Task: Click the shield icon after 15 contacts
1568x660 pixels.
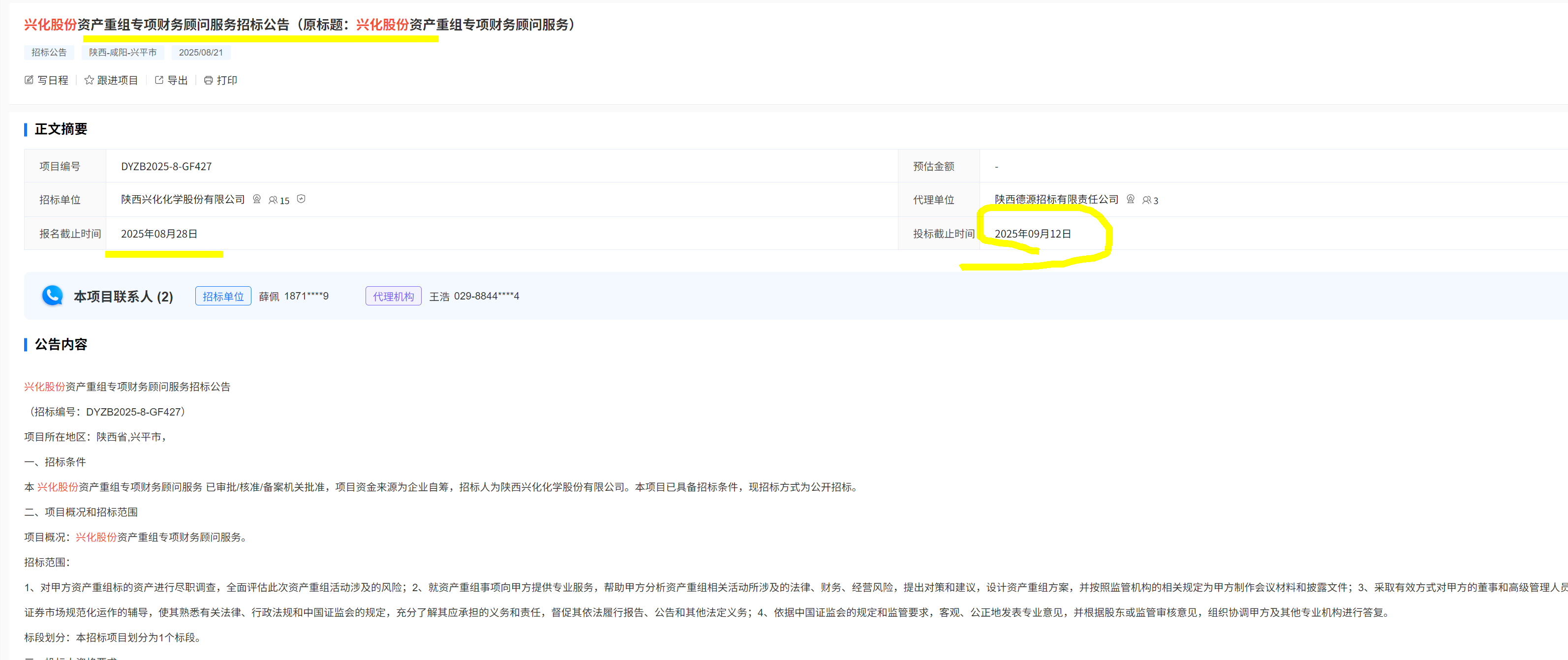Action: (301, 199)
